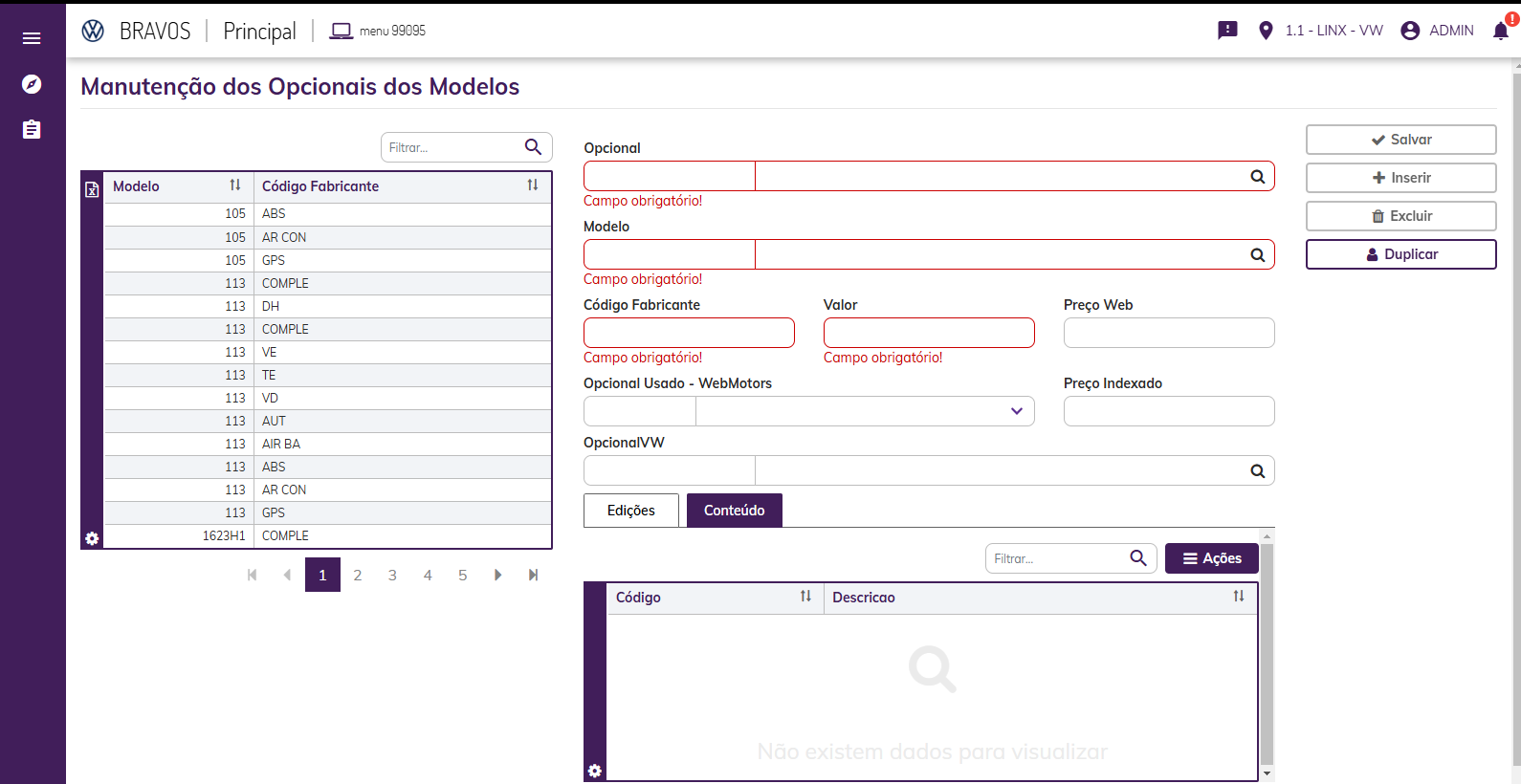The width and height of the screenshot is (1521, 784).
Task: Open the grid settings gear below Modelo list
Action: (x=92, y=538)
